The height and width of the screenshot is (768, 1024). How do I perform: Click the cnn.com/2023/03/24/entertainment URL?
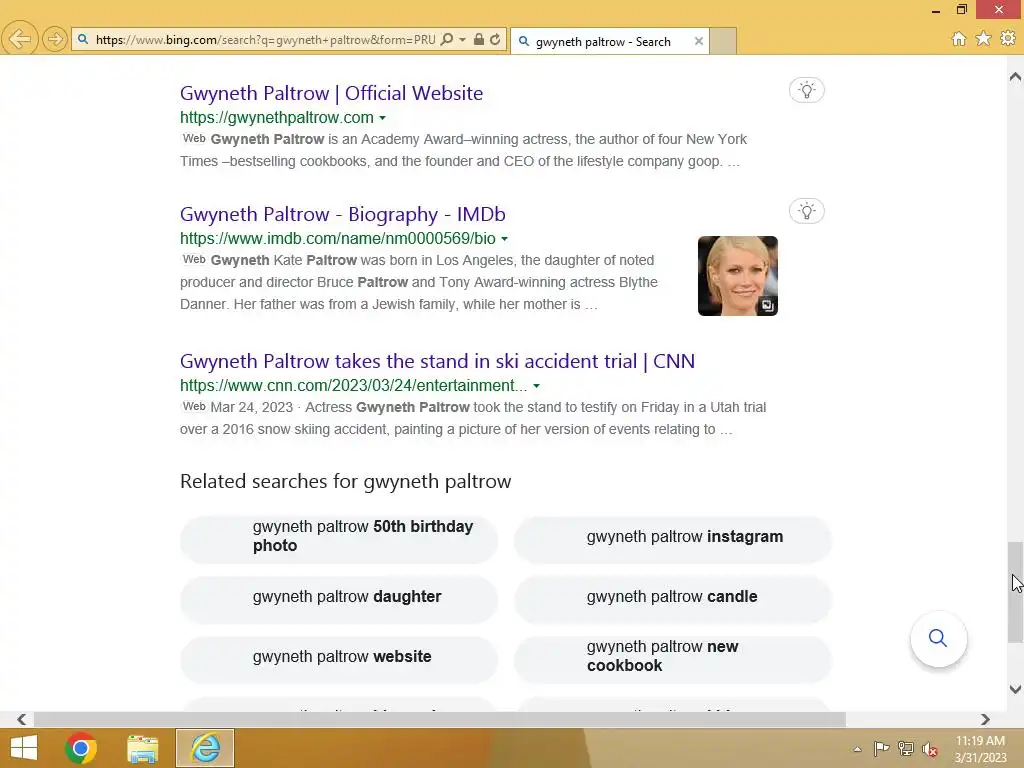[x=353, y=385]
